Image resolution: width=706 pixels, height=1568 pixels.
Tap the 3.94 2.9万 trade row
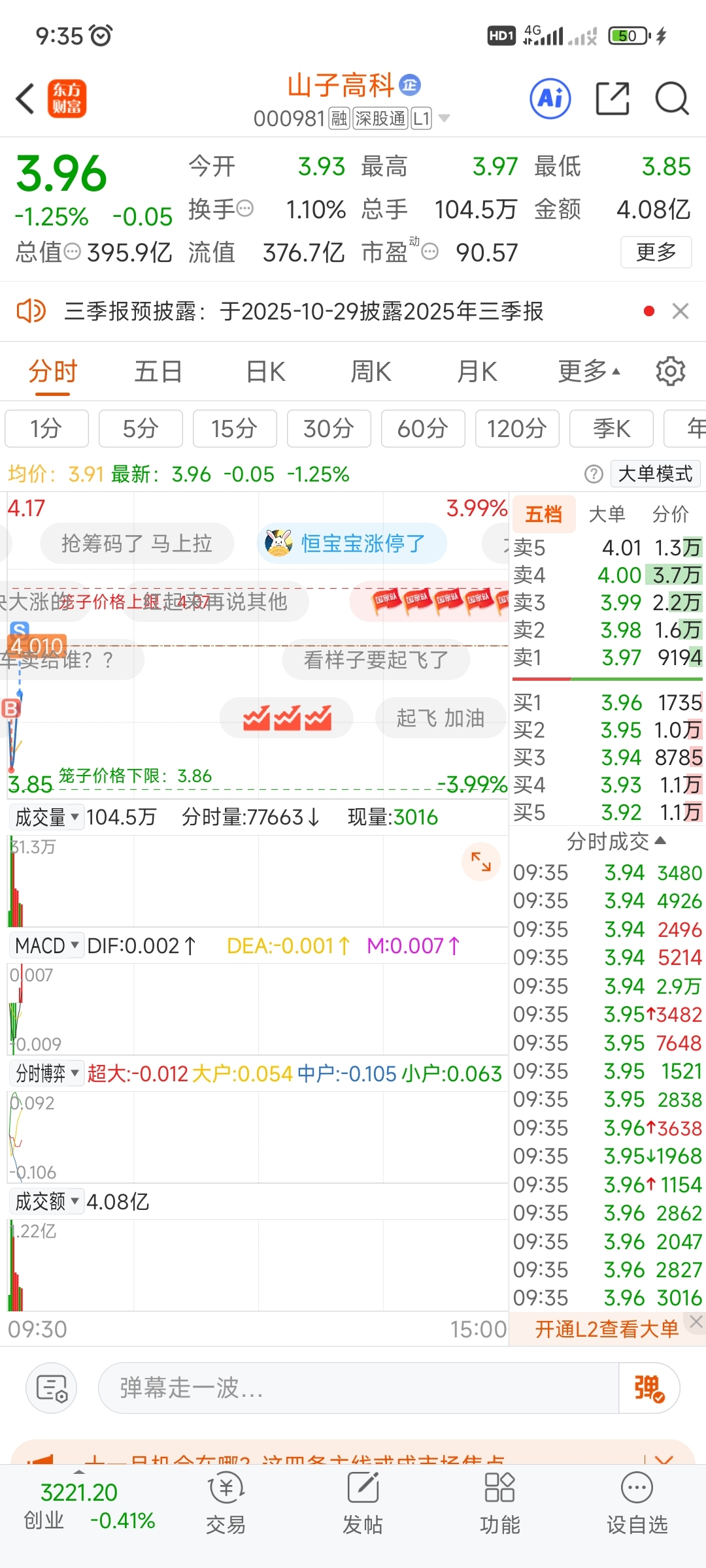[x=607, y=986]
